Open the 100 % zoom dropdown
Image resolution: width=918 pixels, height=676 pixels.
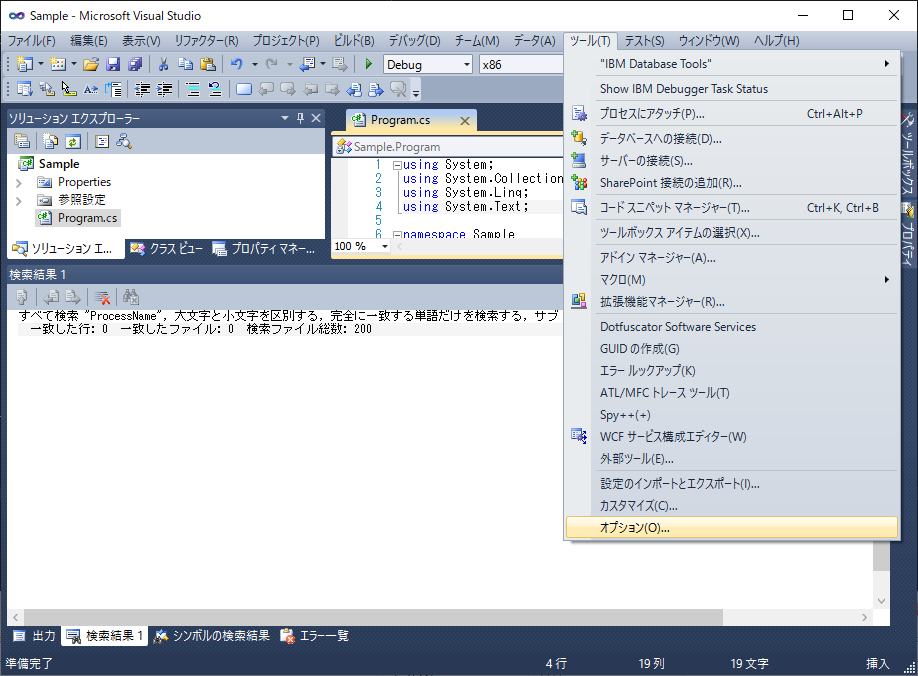pos(385,246)
